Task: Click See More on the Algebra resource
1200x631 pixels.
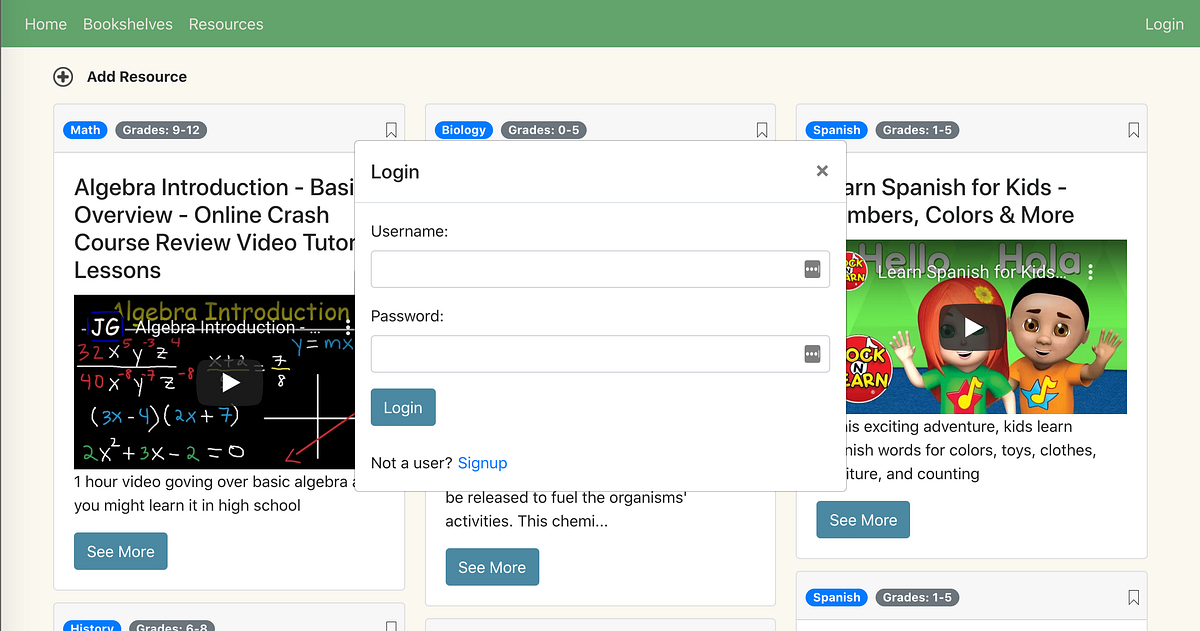Action: coord(120,551)
